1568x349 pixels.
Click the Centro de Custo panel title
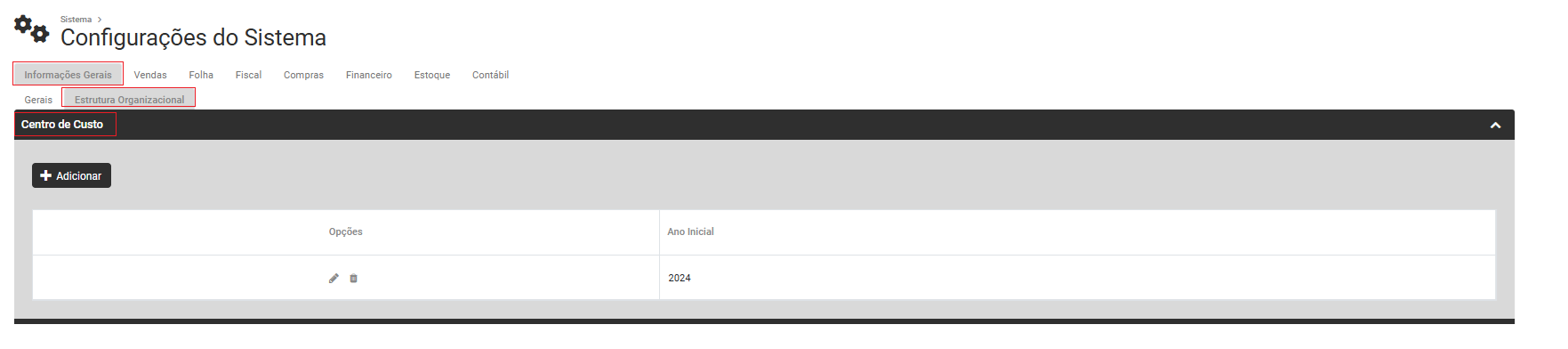(x=62, y=125)
